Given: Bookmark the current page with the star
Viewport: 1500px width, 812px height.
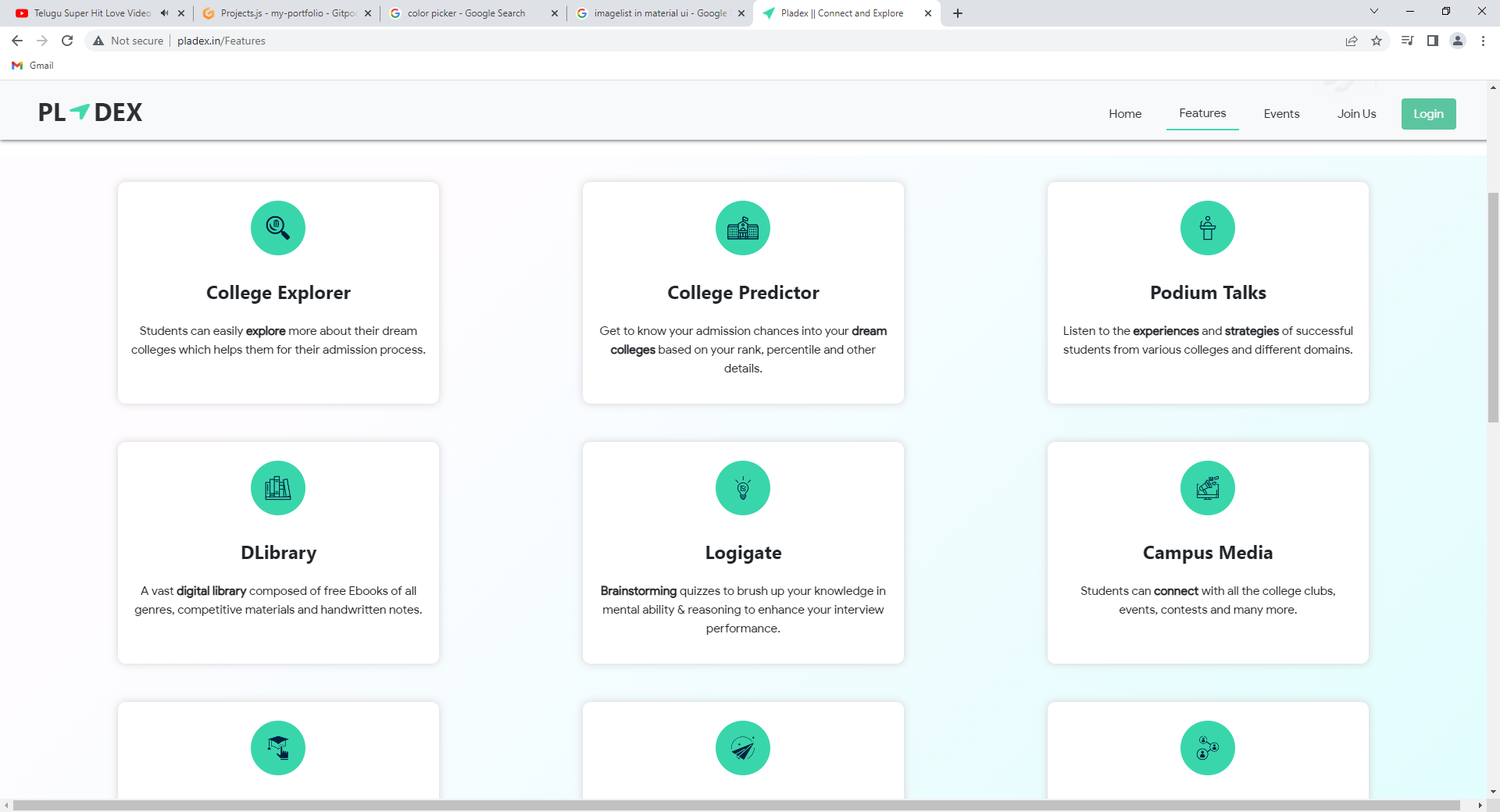Looking at the screenshot, I should pyautogui.click(x=1377, y=41).
